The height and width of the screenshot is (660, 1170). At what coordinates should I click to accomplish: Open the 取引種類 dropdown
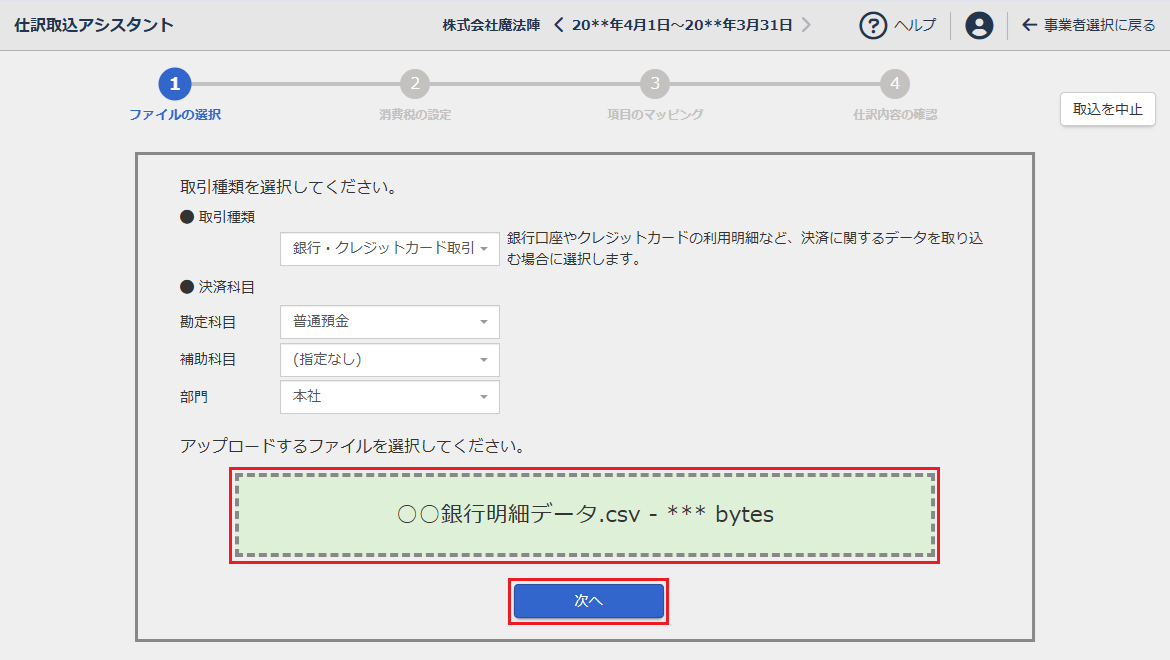[389, 248]
